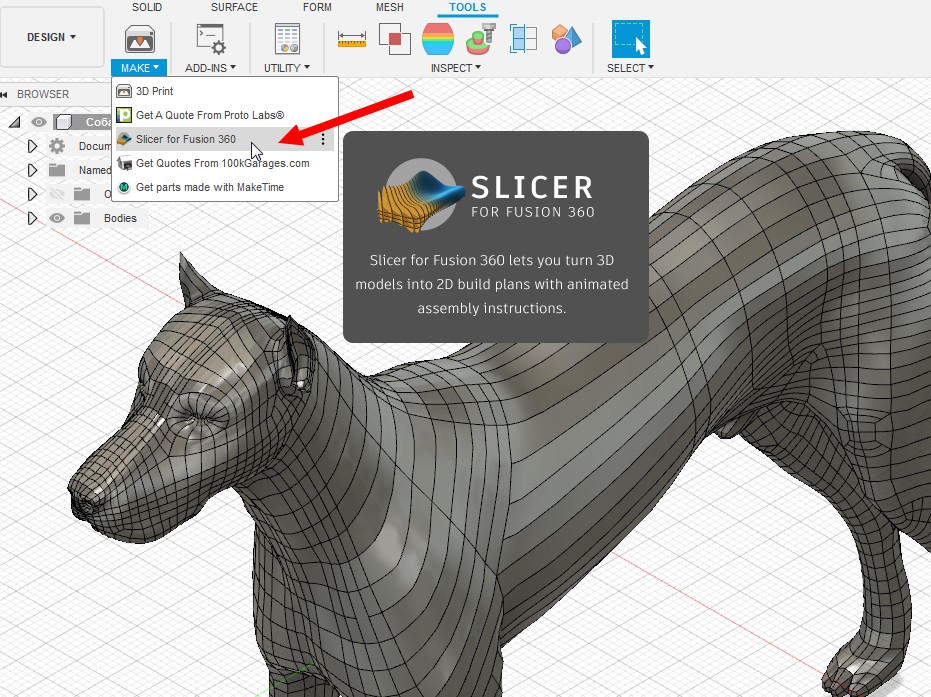Image resolution: width=931 pixels, height=697 pixels.
Task: Select the green and red analysis tool with bolt
Action: [x=480, y=39]
